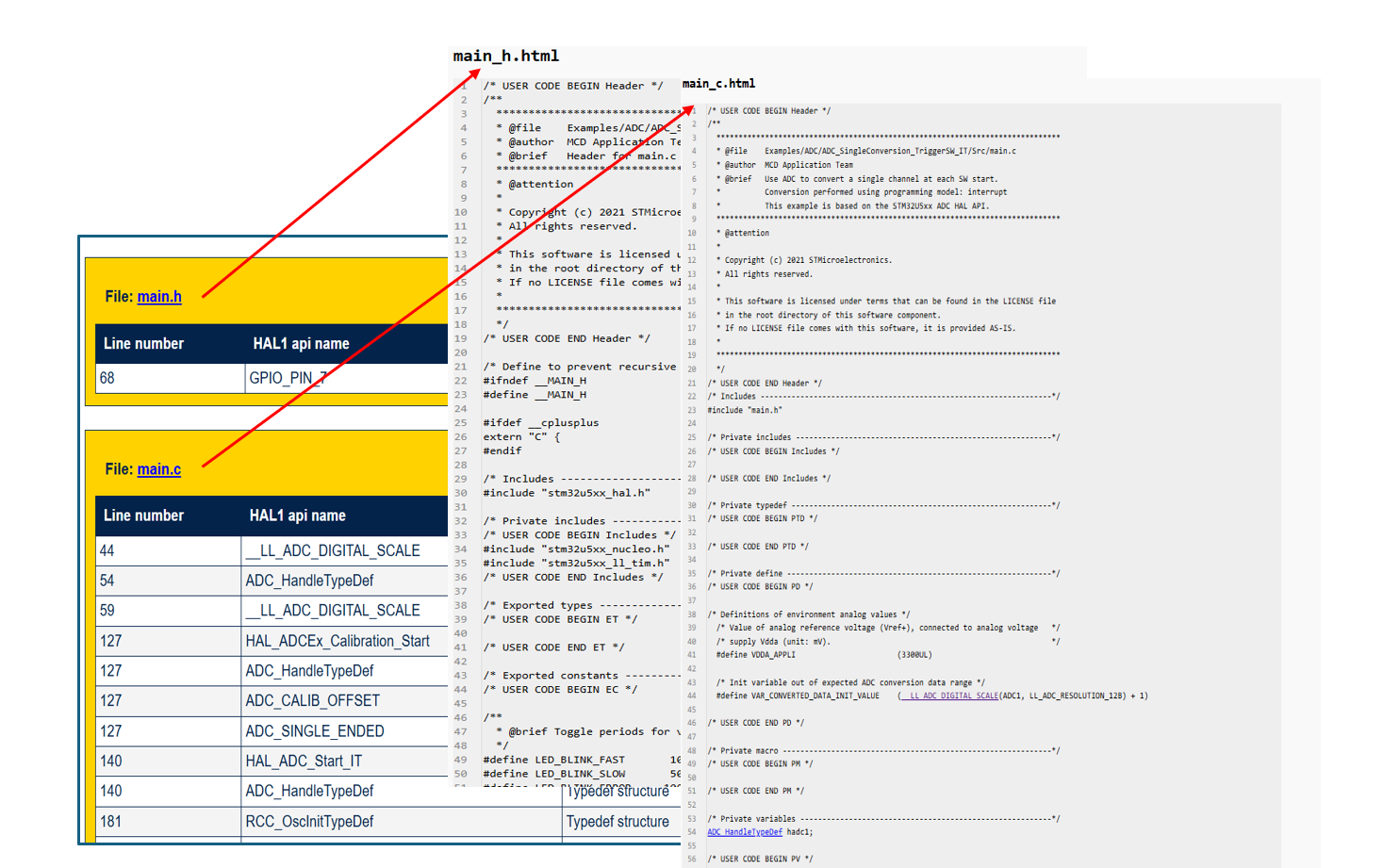
Task: Click the stm32u5xx_nucleo.h include line
Action: 576,549
